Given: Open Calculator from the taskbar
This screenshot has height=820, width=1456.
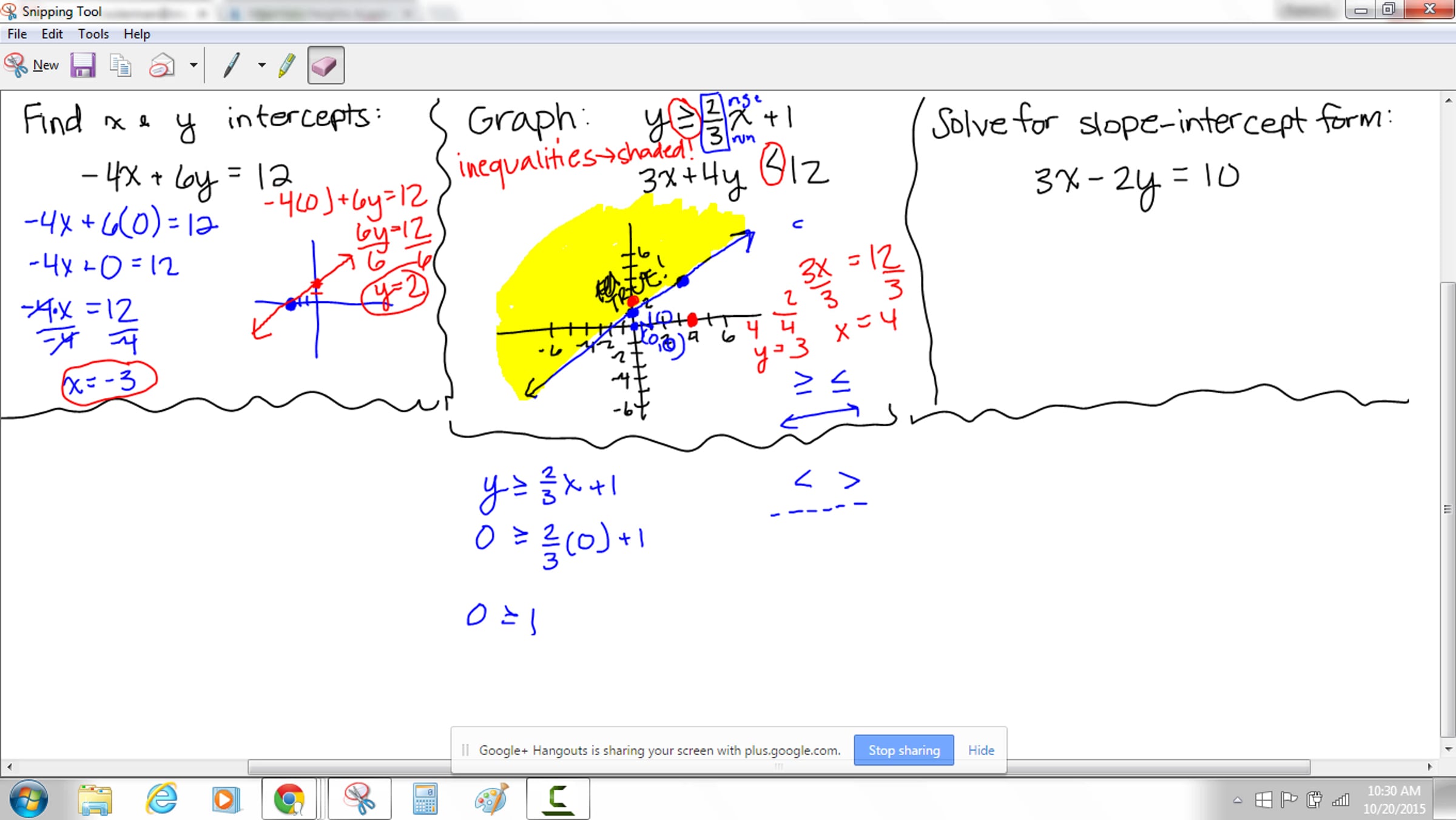Looking at the screenshot, I should pos(425,799).
